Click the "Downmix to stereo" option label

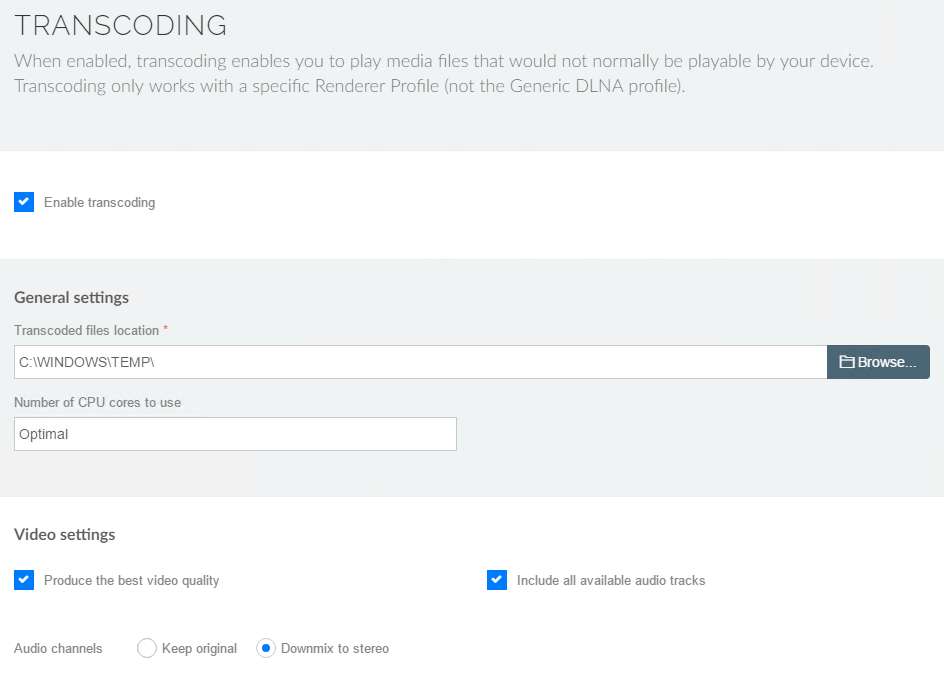(335, 648)
